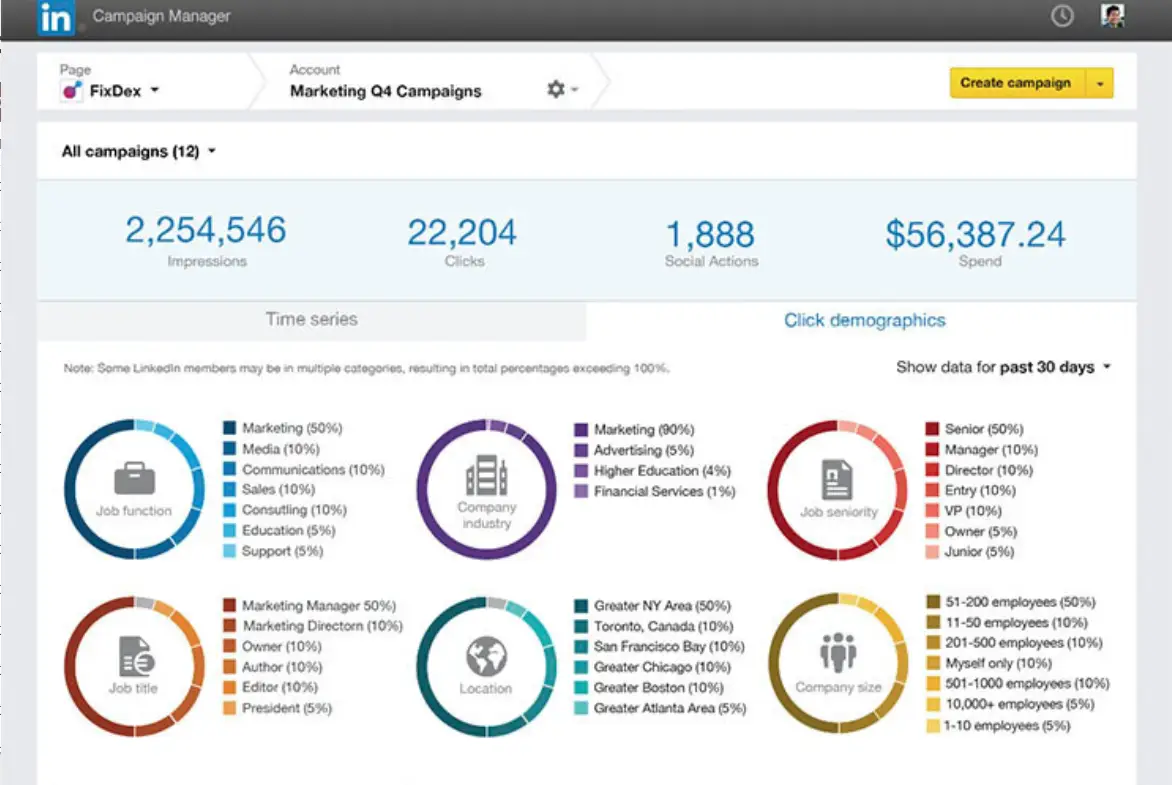
Task: Click the Job function briefcase icon
Action: coord(134,478)
